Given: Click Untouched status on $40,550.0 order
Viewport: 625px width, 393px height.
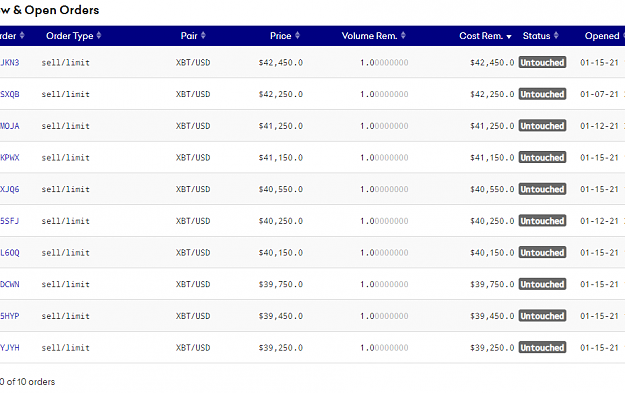Looking at the screenshot, I should click(x=542, y=189).
